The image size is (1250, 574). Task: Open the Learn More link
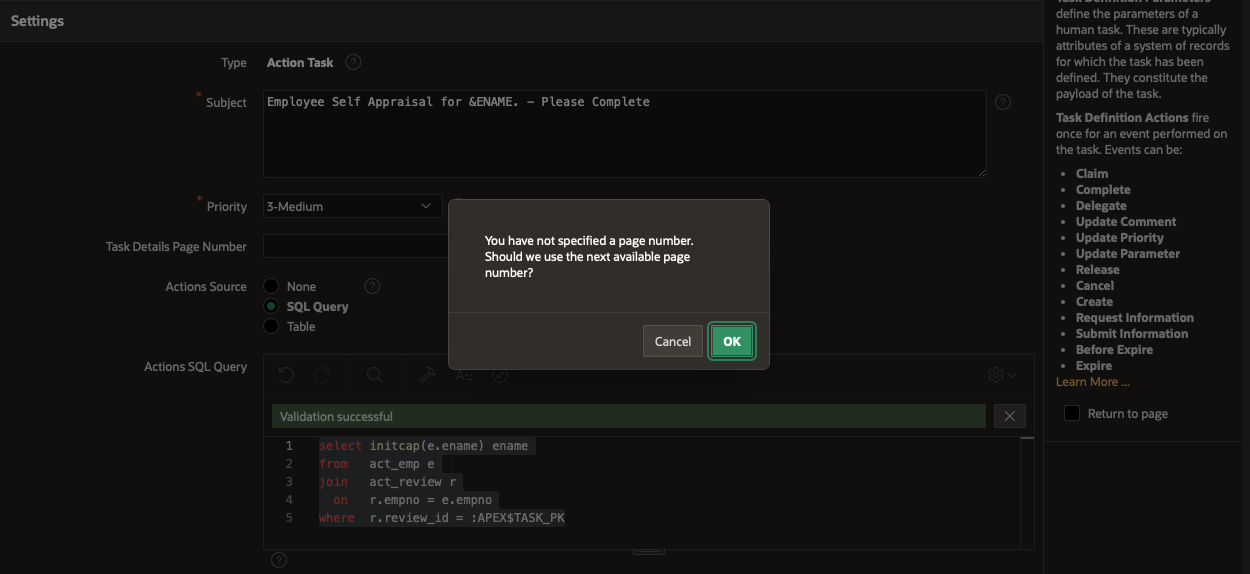pos(1093,382)
